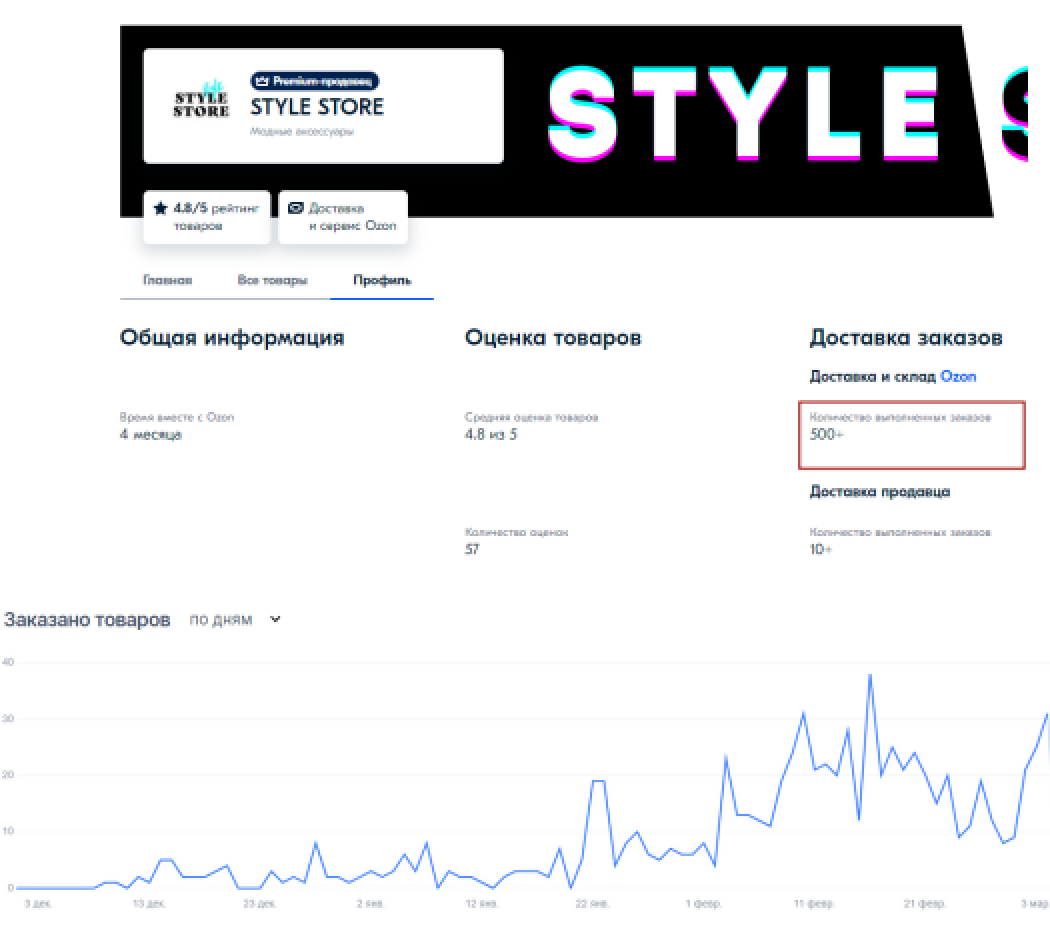The image size is (1050, 942).
Task: Click the star icon beside 4.8/5 rating
Action: pos(160,208)
